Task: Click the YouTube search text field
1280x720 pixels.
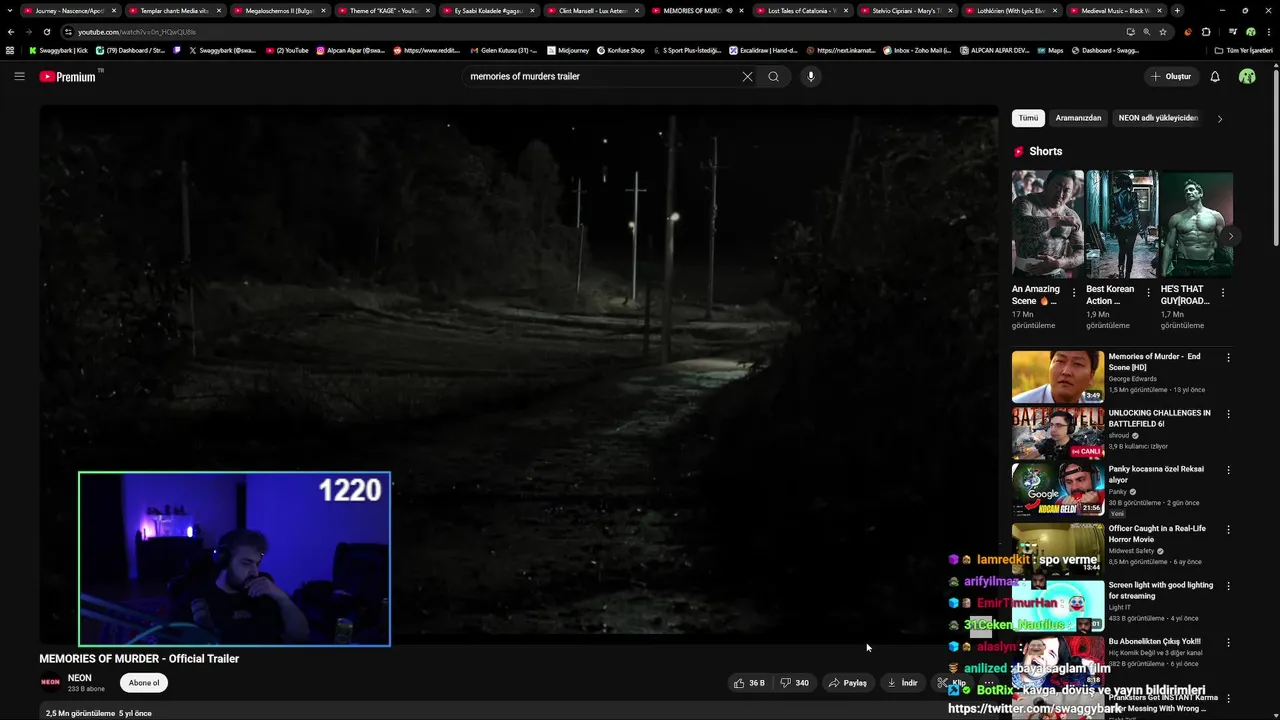Action: coord(600,76)
